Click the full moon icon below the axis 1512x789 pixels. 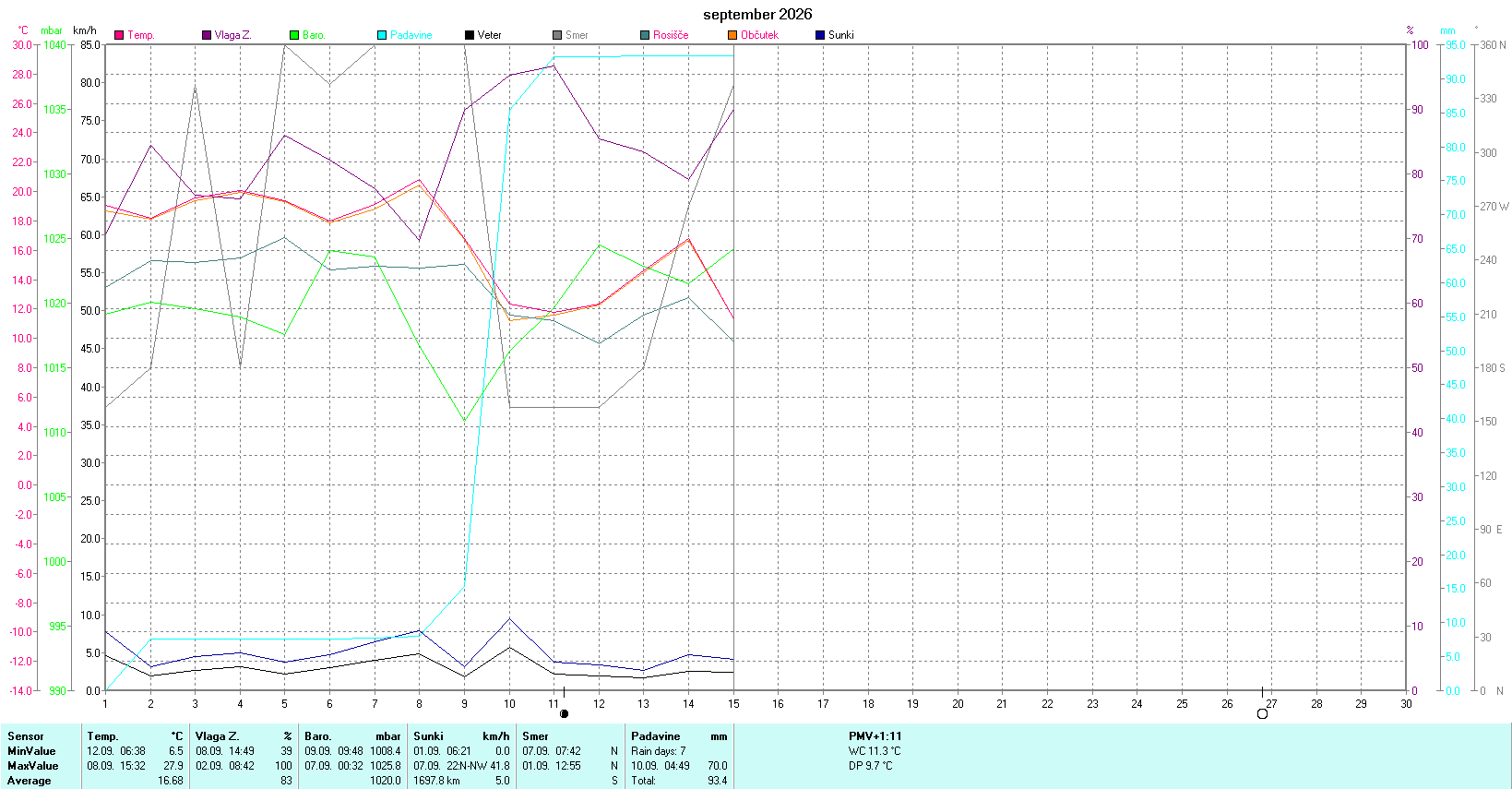(x=1262, y=713)
